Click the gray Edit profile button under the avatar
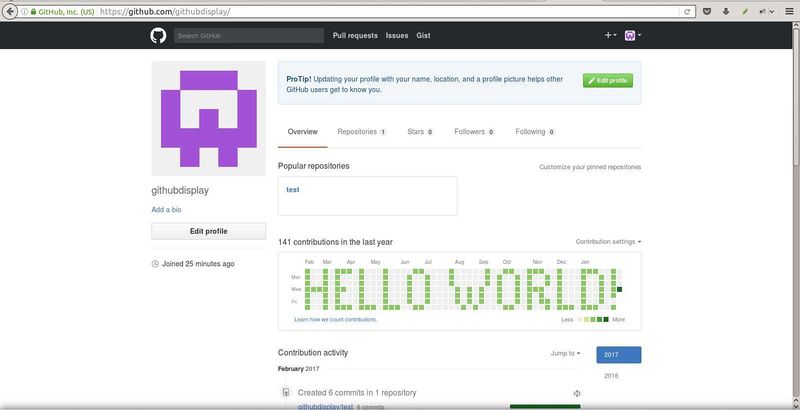 [x=209, y=231]
